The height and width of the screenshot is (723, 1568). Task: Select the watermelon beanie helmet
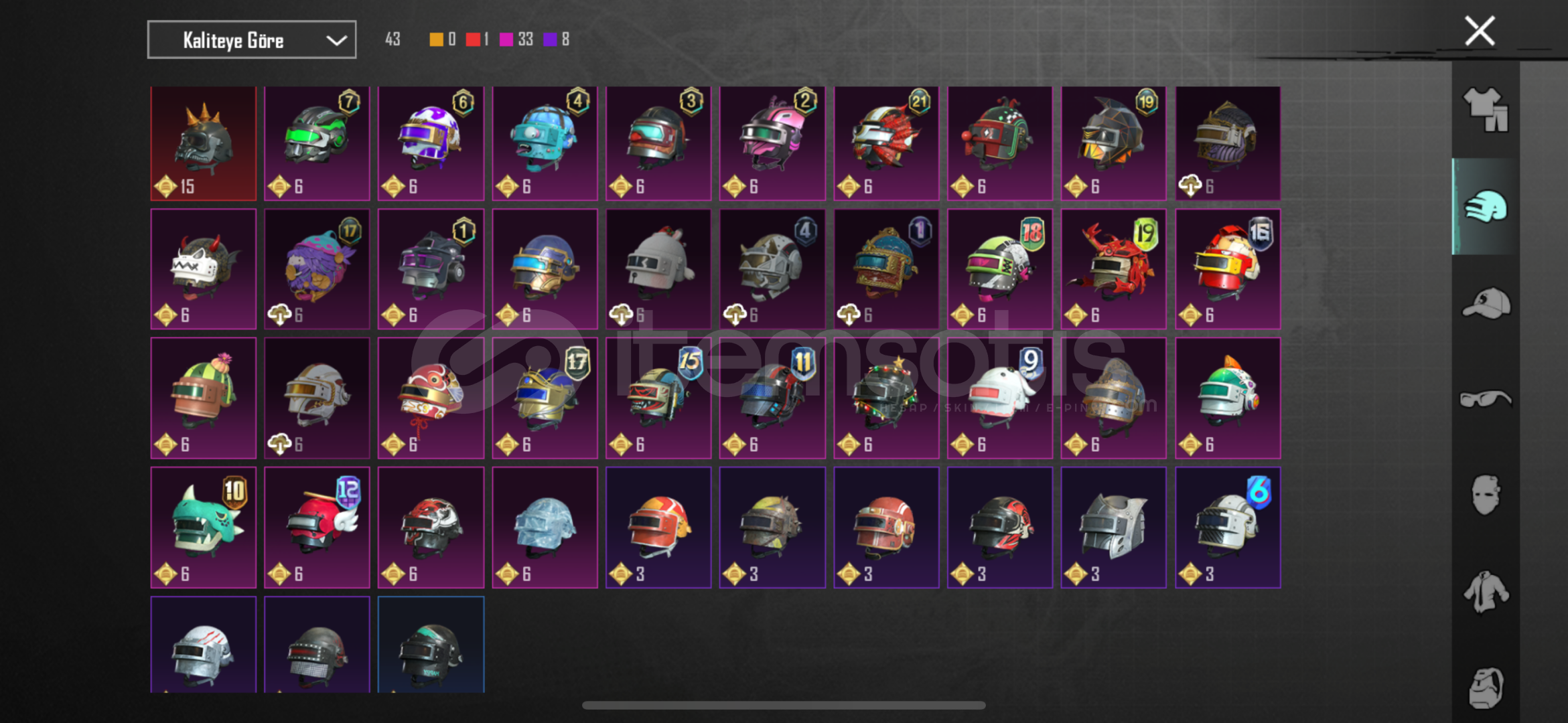coord(204,398)
